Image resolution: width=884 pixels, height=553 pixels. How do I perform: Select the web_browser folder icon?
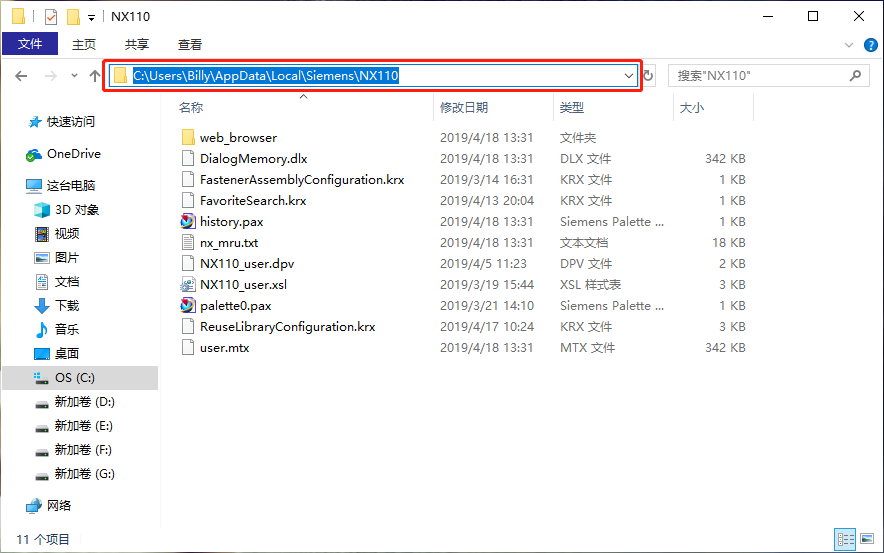point(188,138)
